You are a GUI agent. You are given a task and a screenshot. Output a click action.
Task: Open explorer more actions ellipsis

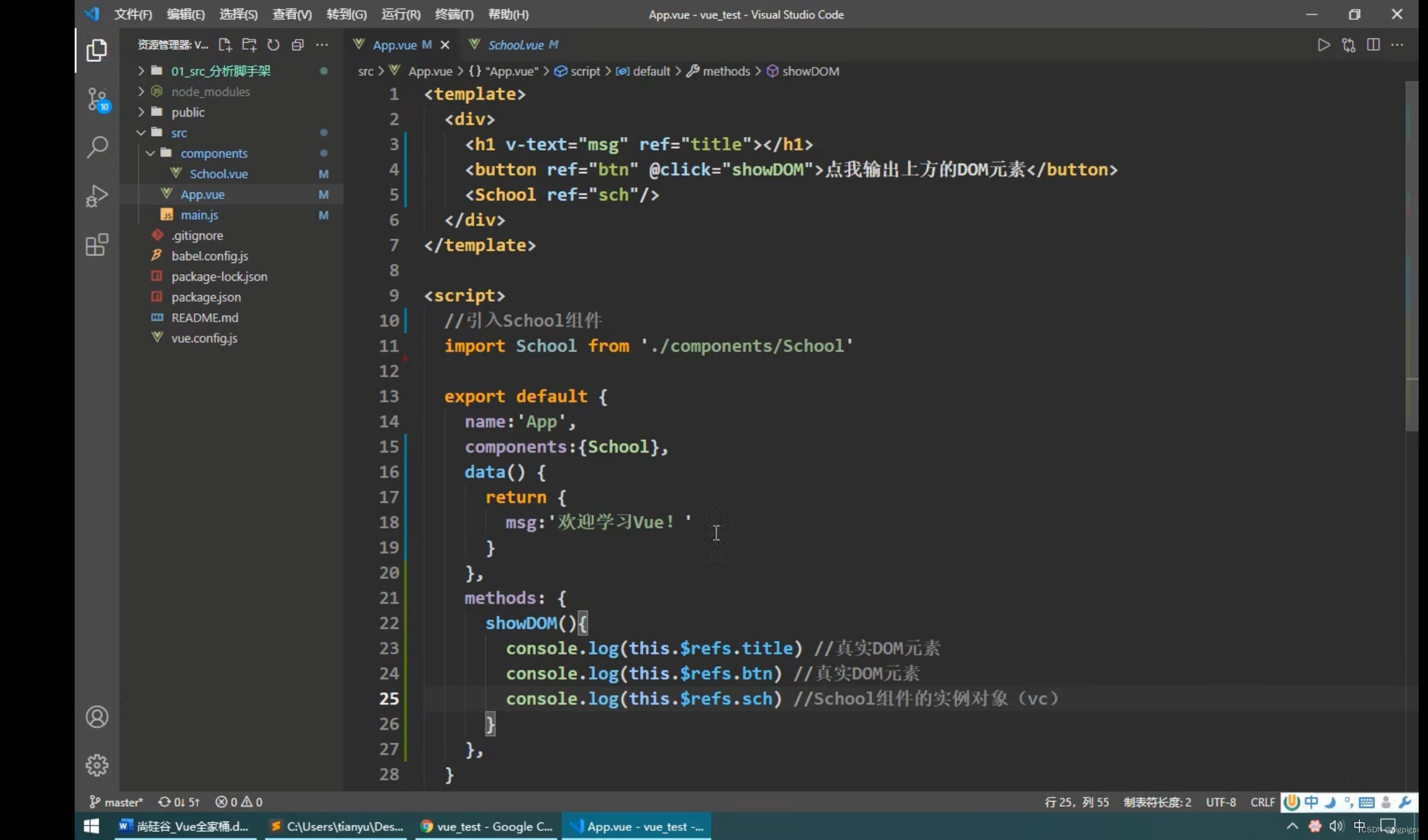coord(322,45)
